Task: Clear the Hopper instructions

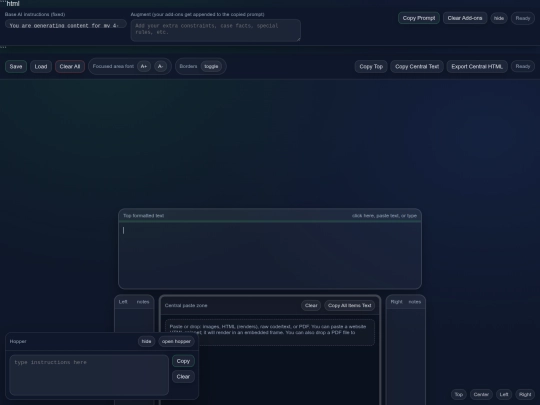Action: click(x=183, y=376)
